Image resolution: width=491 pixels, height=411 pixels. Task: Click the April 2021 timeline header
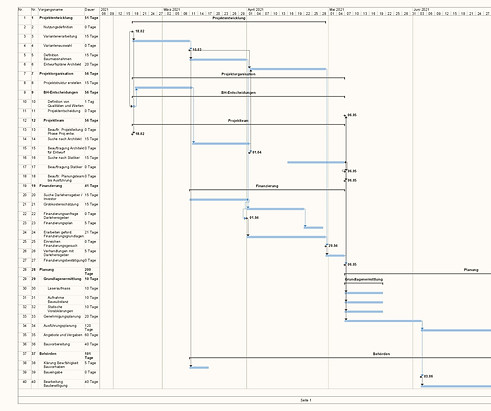(255, 10)
